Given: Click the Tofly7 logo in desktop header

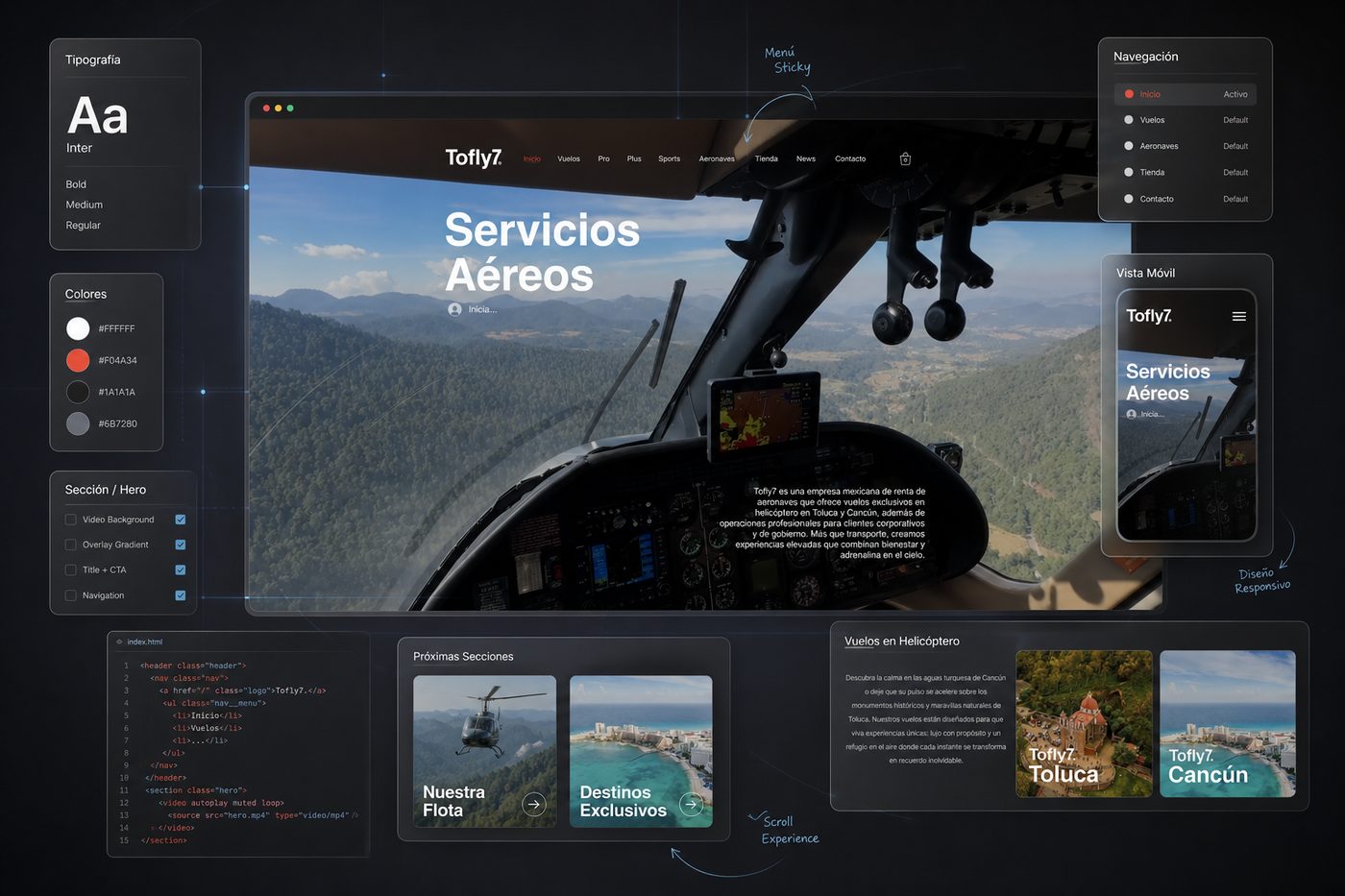Looking at the screenshot, I should coord(473,157).
